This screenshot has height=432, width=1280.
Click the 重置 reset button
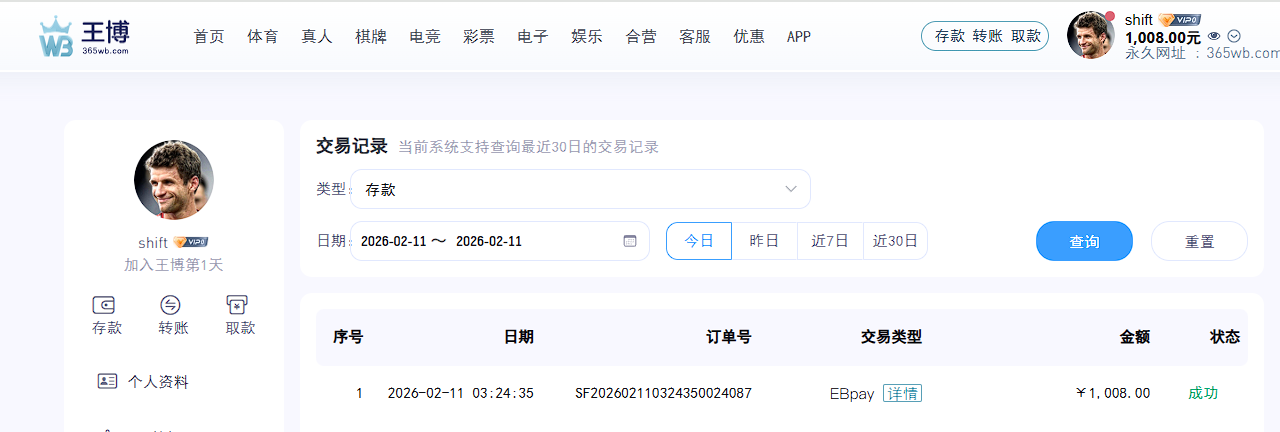pos(1199,241)
